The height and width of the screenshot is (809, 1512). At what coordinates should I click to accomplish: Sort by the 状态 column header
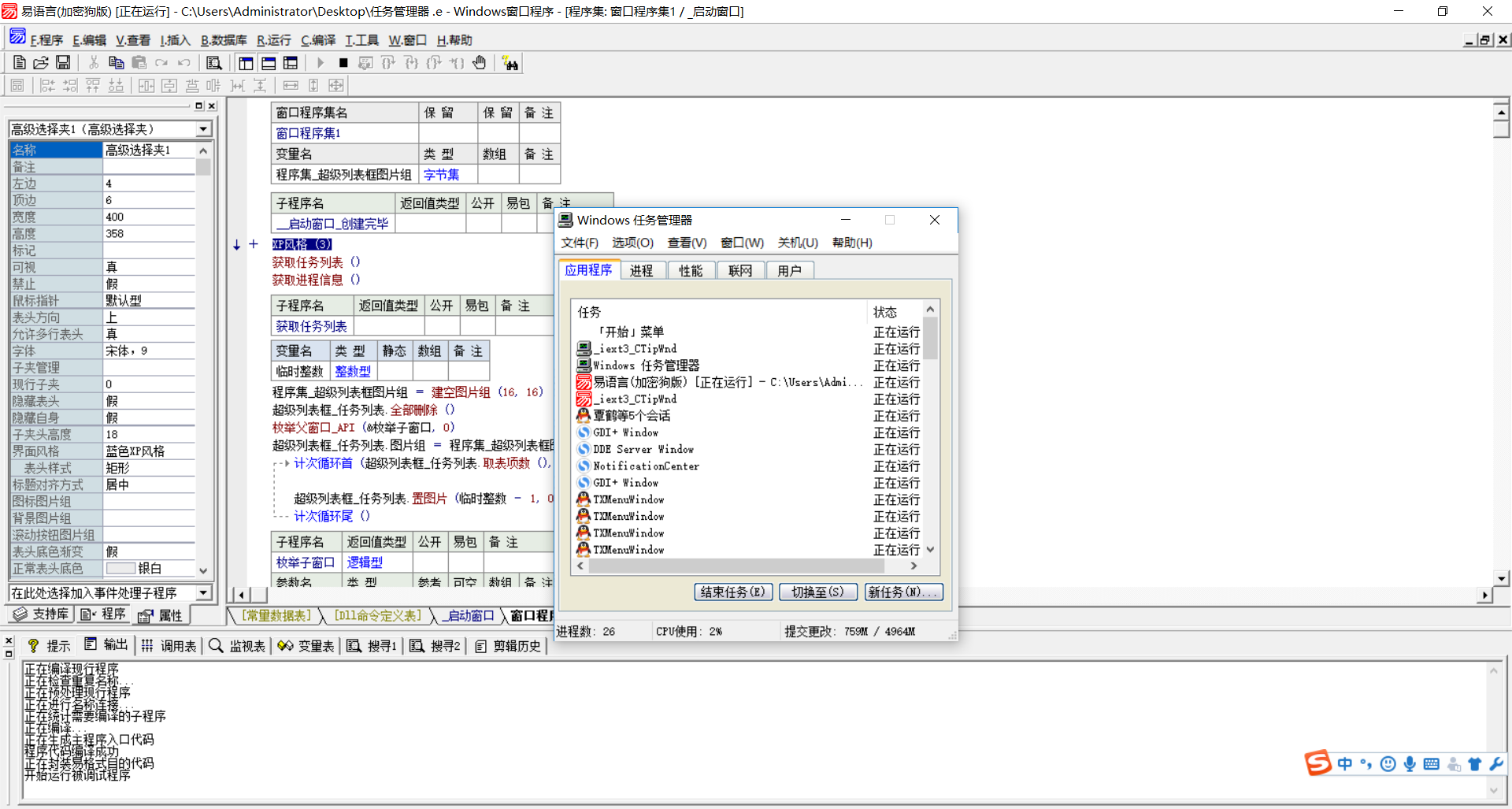click(x=895, y=312)
